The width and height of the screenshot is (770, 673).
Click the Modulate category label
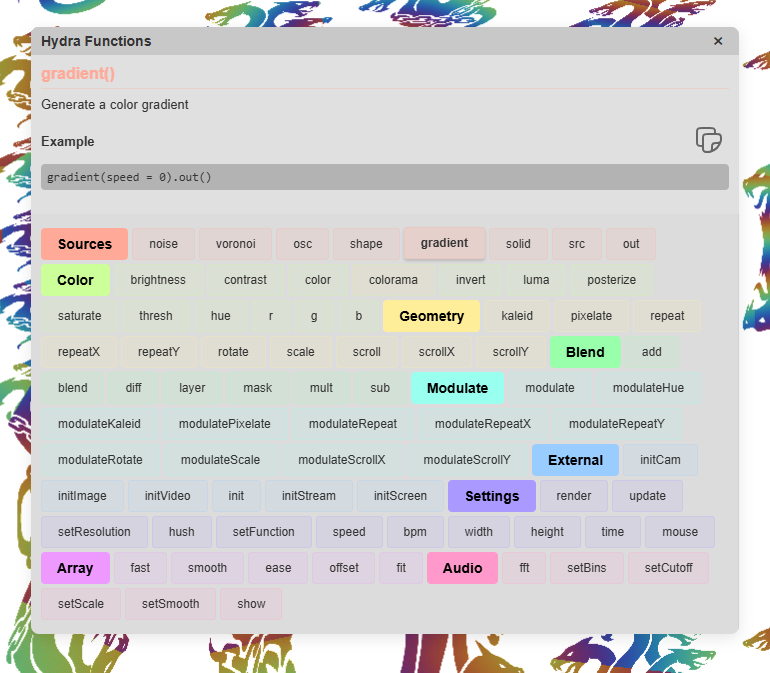pyautogui.click(x=457, y=388)
